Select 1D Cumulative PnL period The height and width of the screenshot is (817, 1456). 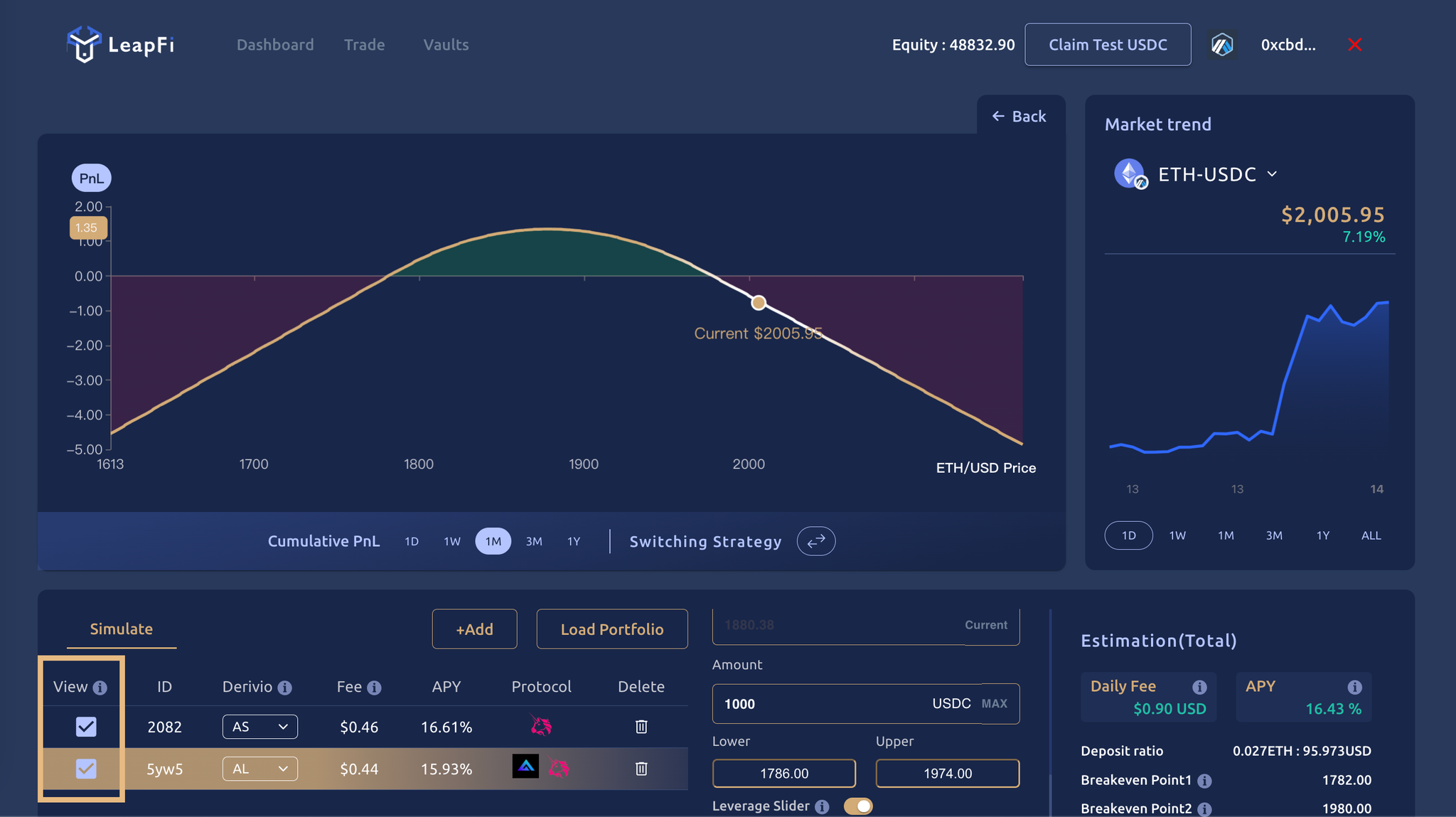412,541
